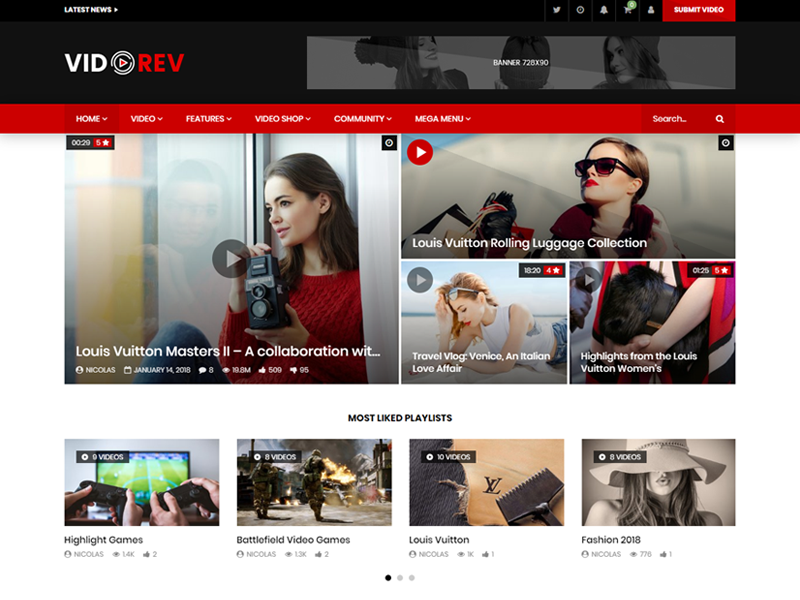The height and width of the screenshot is (600, 800).
Task: Click the VidoRev logo
Action: (124, 63)
